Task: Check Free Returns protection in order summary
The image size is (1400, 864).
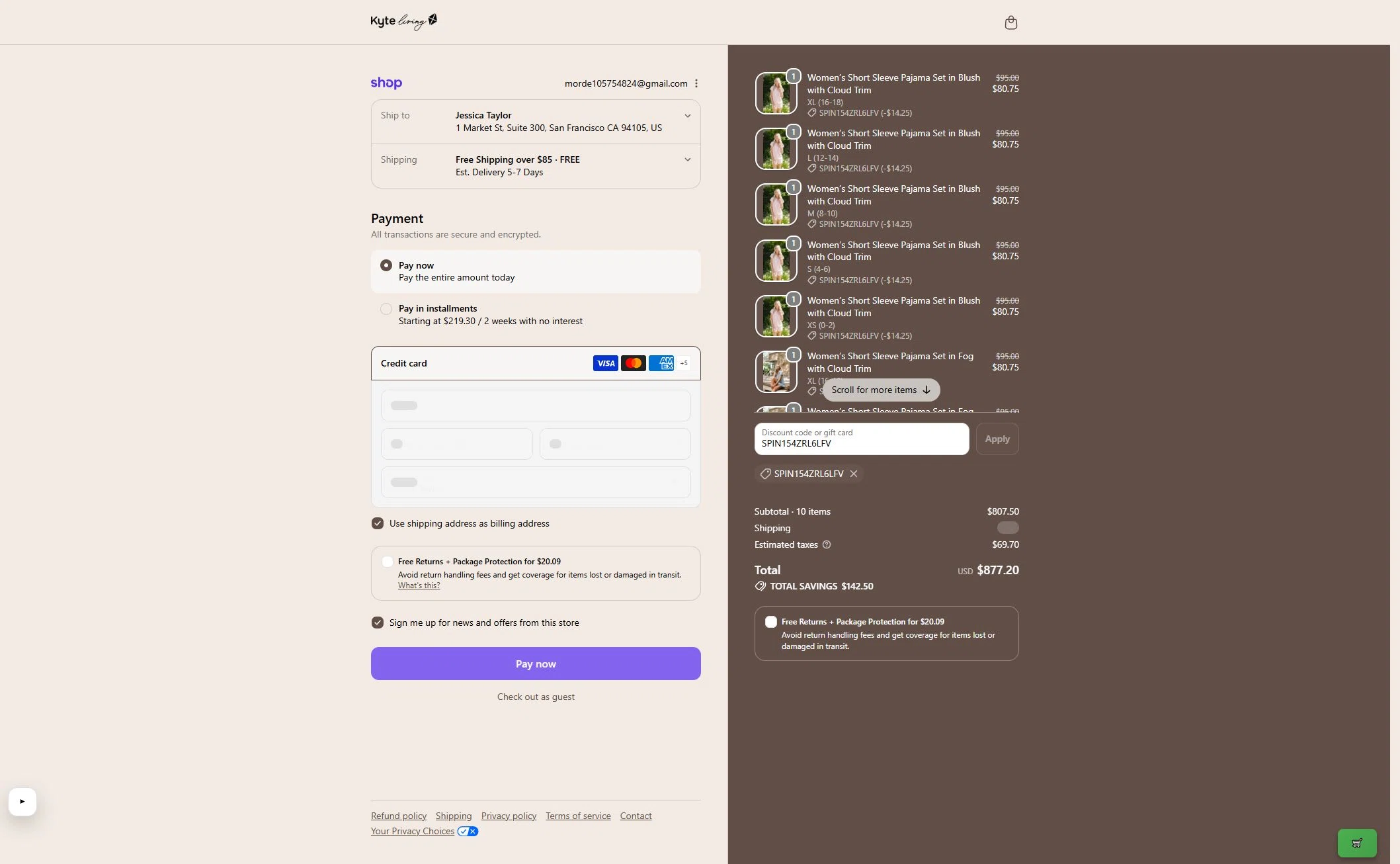Action: pos(771,622)
